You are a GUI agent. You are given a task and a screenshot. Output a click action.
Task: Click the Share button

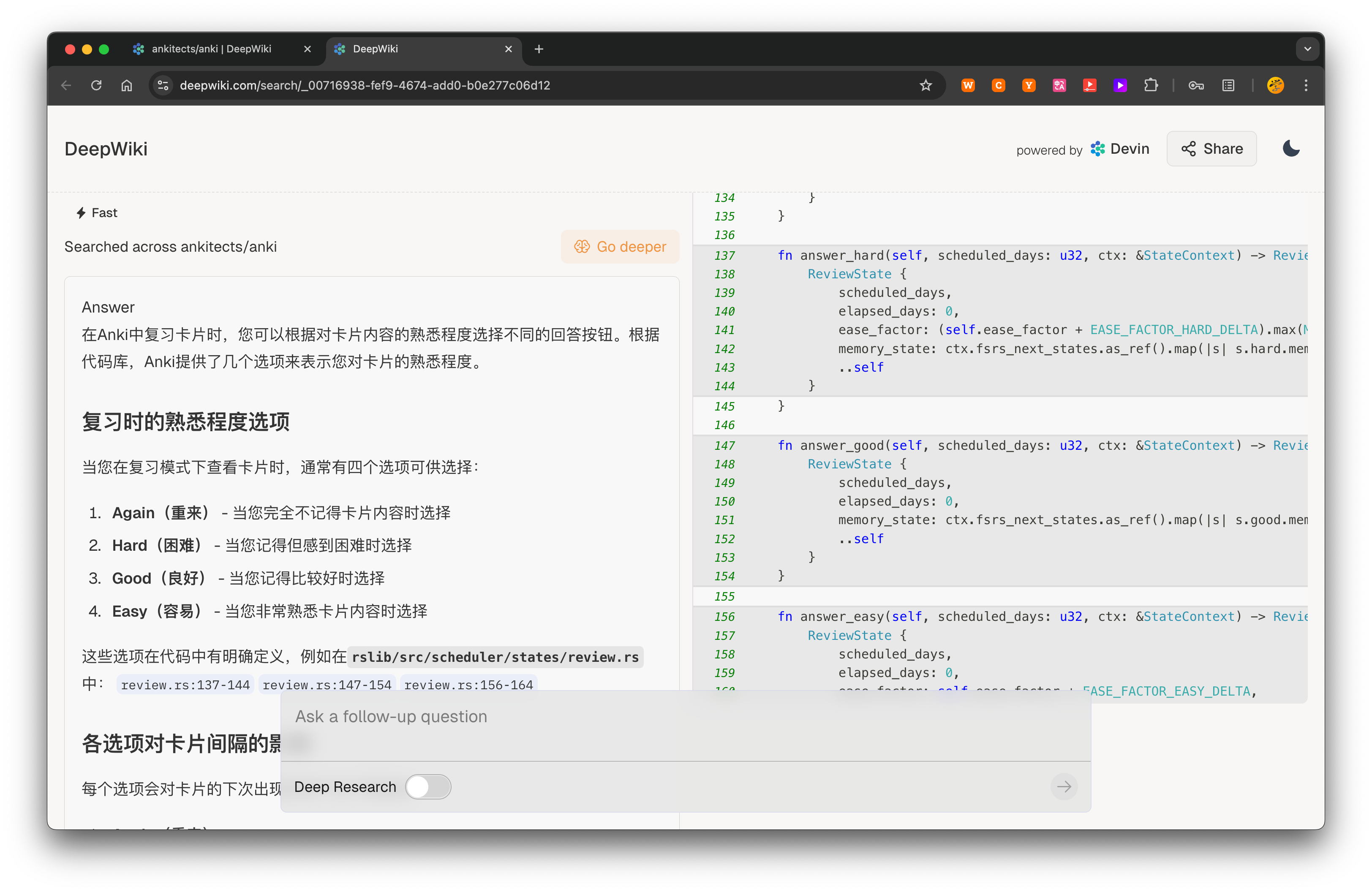[1212, 149]
